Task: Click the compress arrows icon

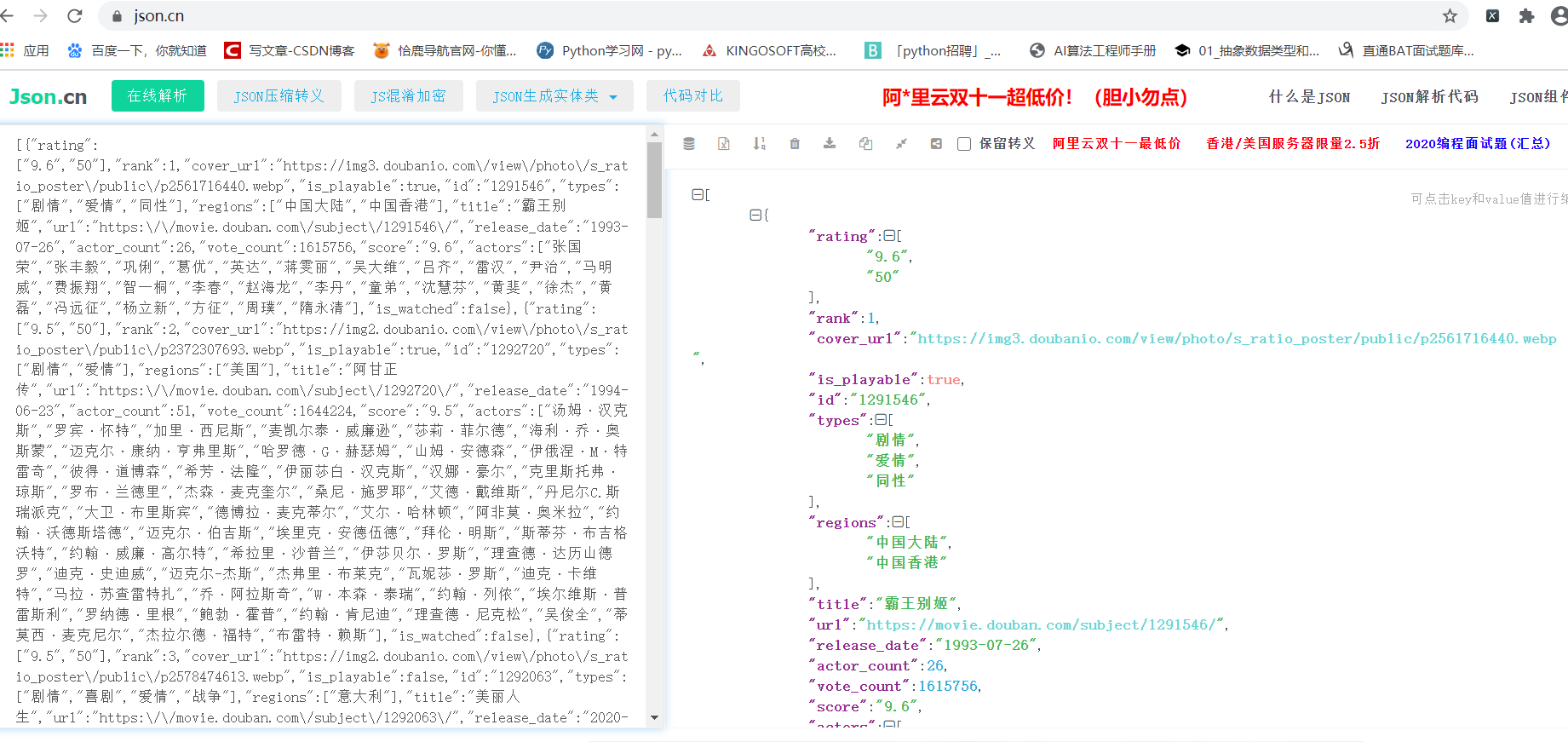Action: tap(901, 144)
